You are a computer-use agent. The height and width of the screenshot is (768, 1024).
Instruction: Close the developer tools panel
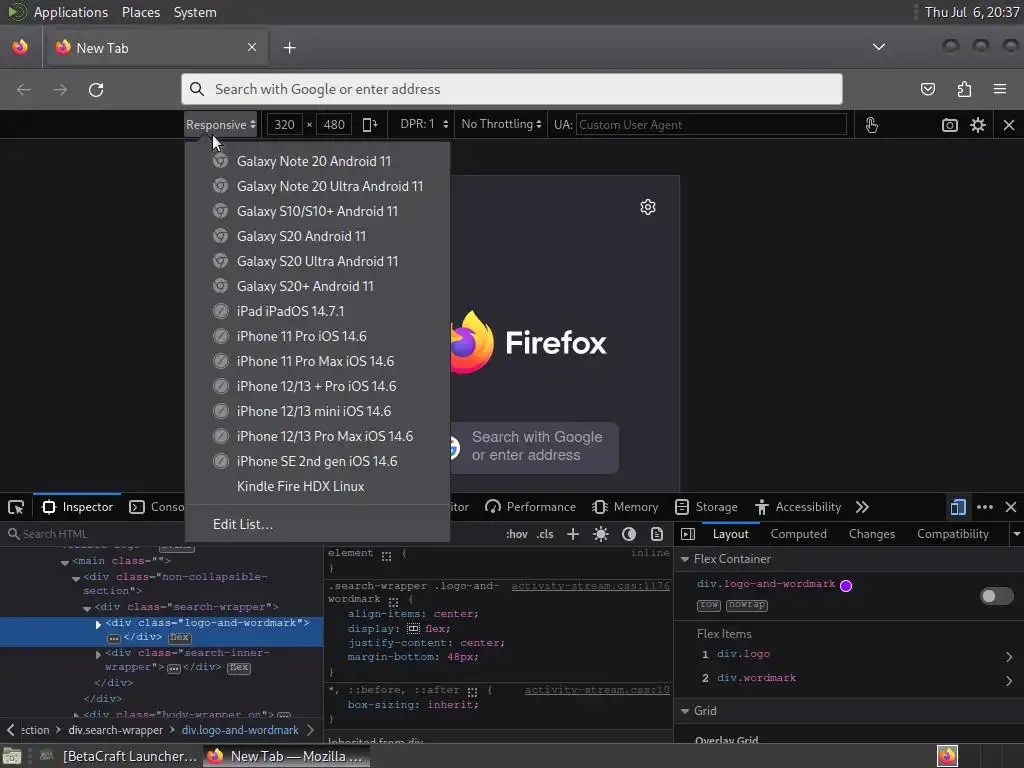(x=1011, y=507)
